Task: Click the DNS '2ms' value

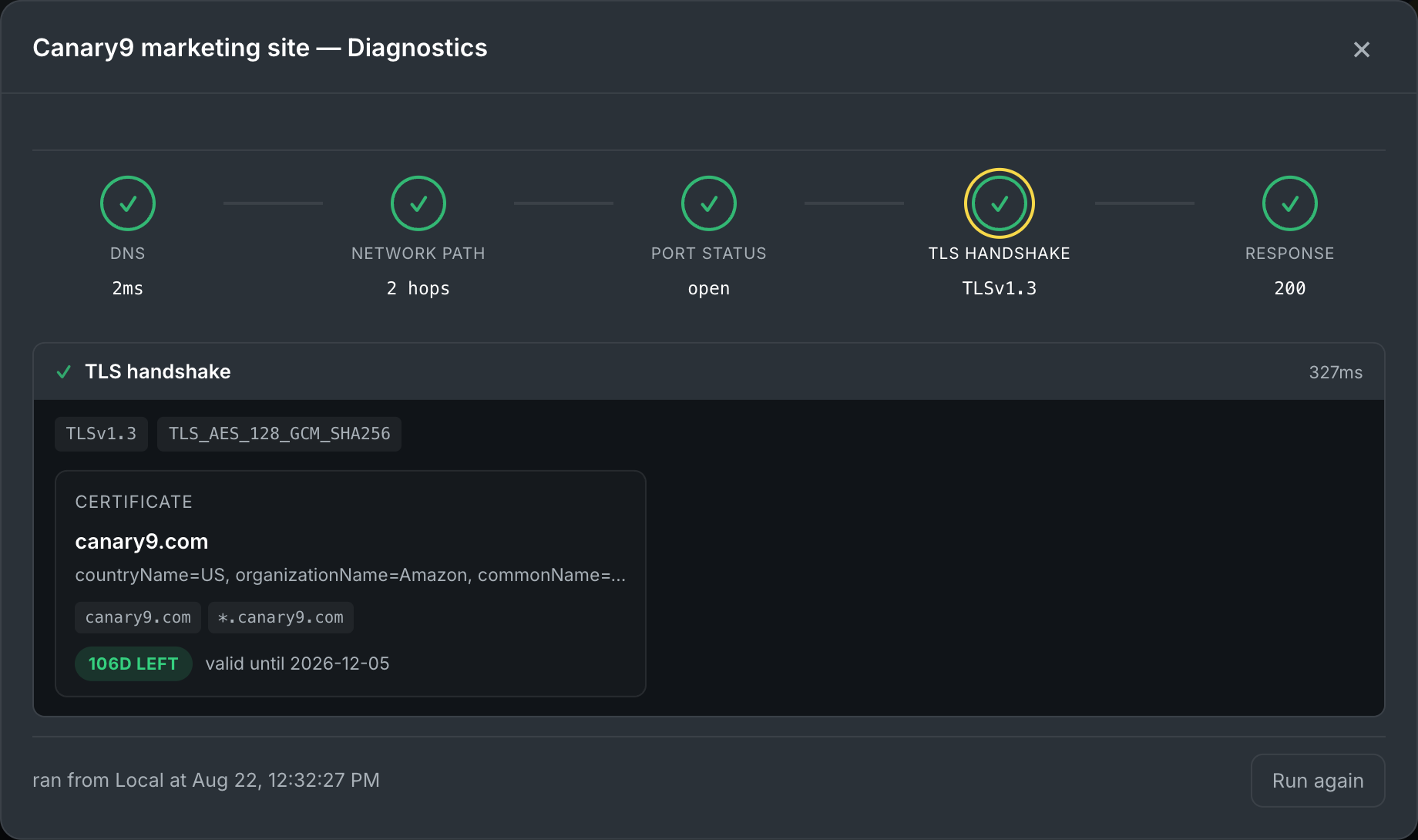Action: [x=128, y=288]
